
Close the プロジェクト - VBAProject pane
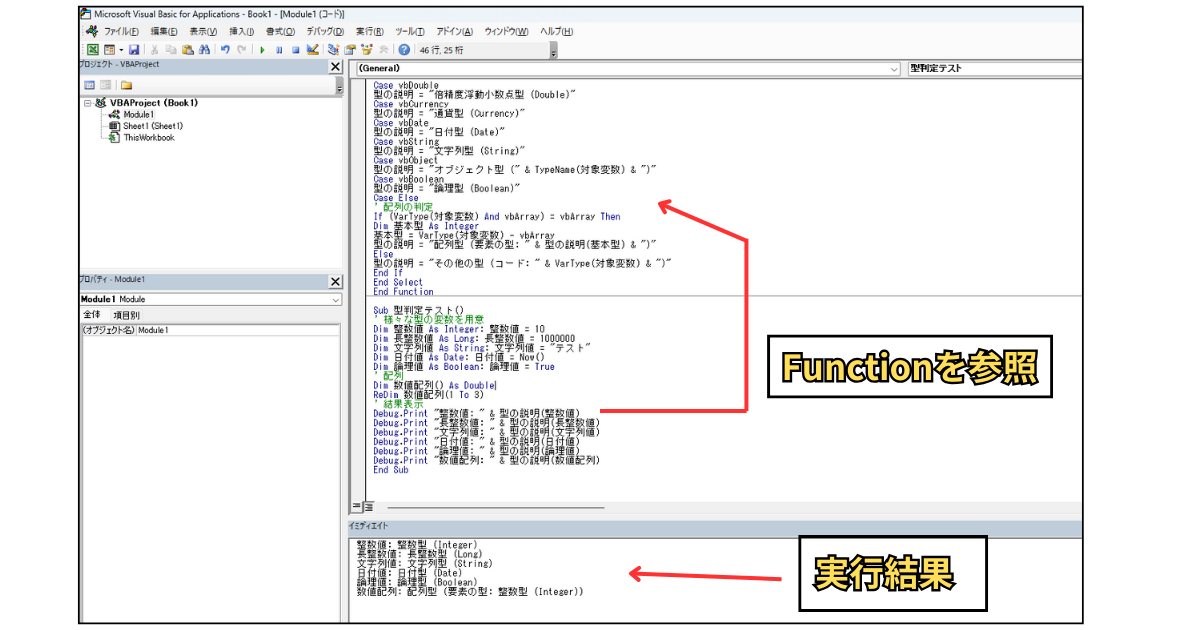pyautogui.click(x=336, y=66)
